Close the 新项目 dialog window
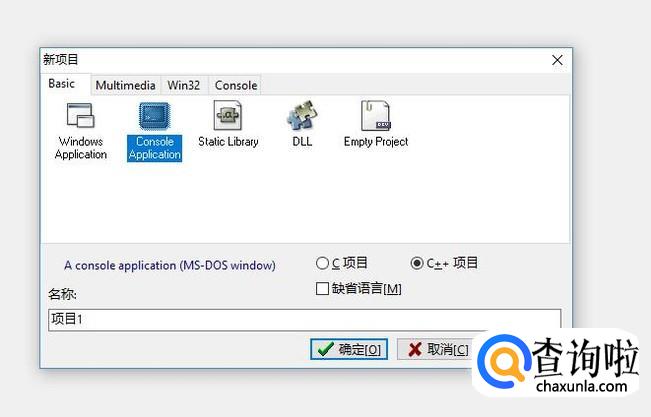The width and height of the screenshot is (651, 417). [557, 60]
